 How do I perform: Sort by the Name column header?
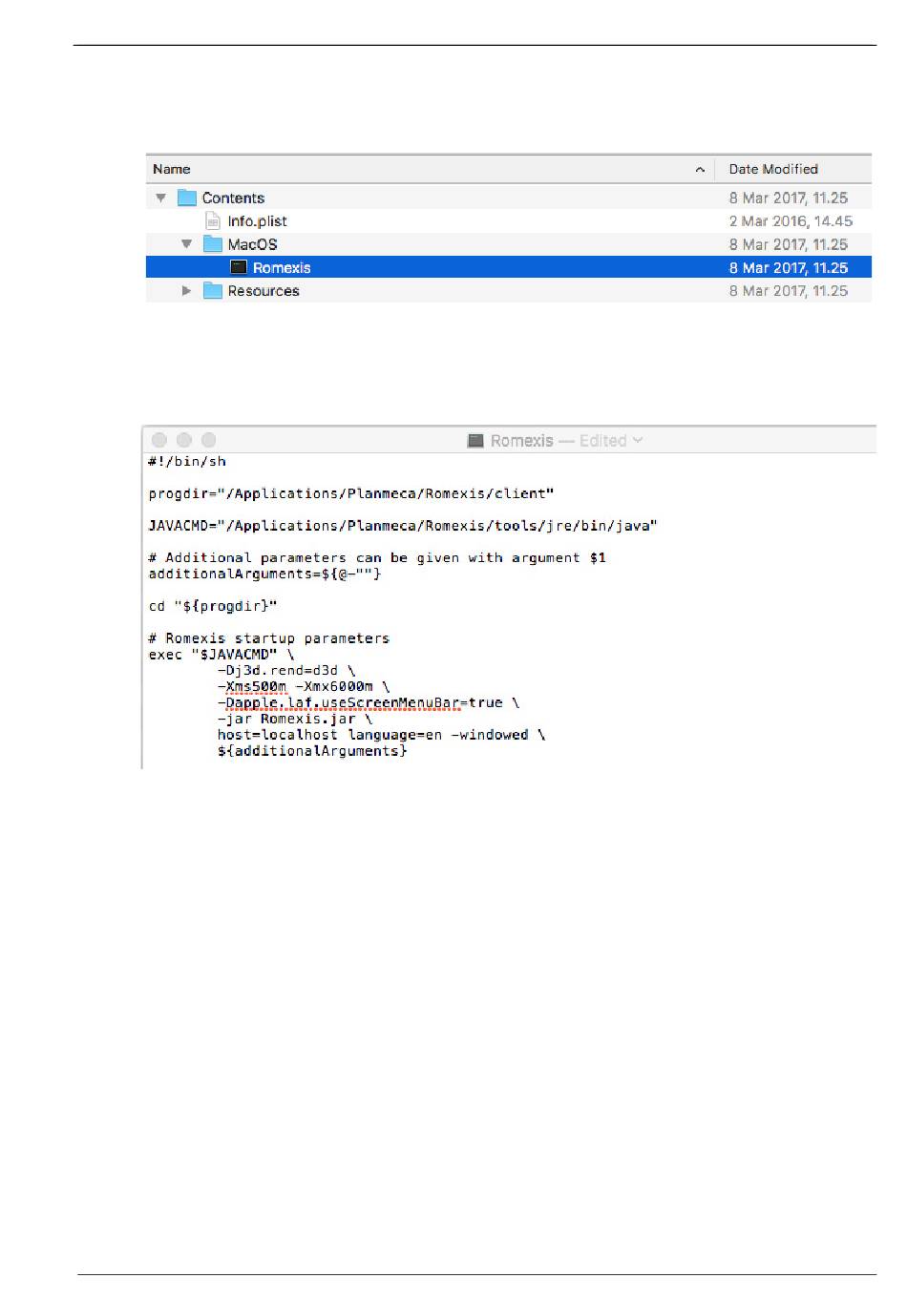coord(172,169)
